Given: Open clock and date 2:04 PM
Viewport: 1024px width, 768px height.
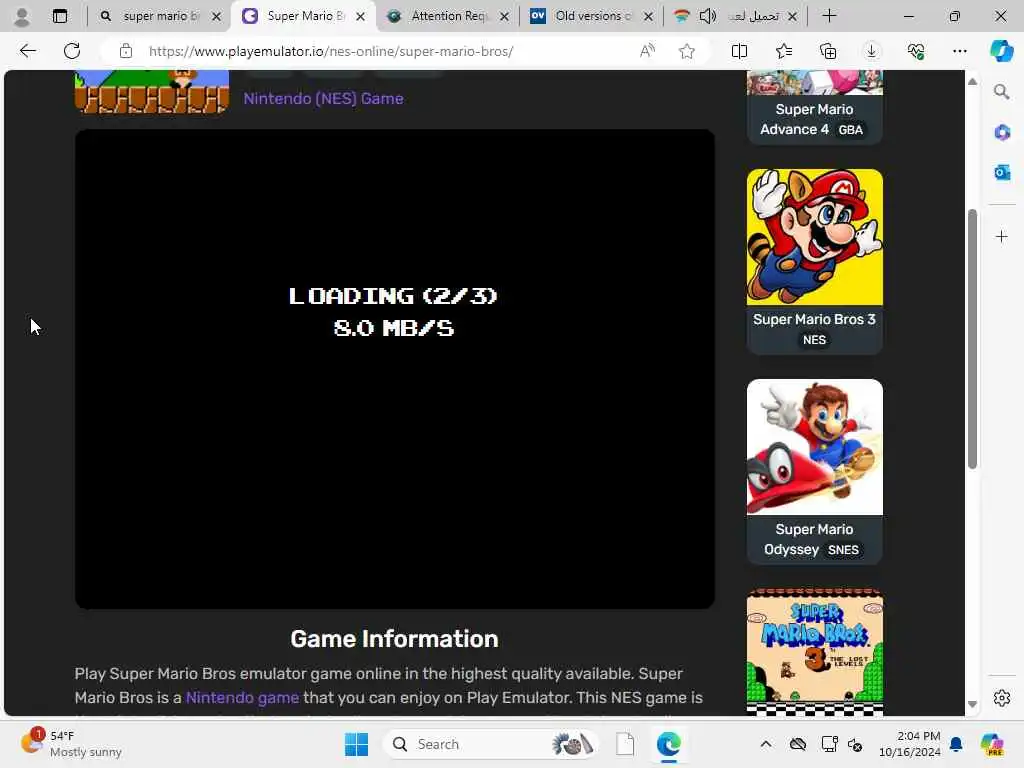Looking at the screenshot, I should 909,744.
